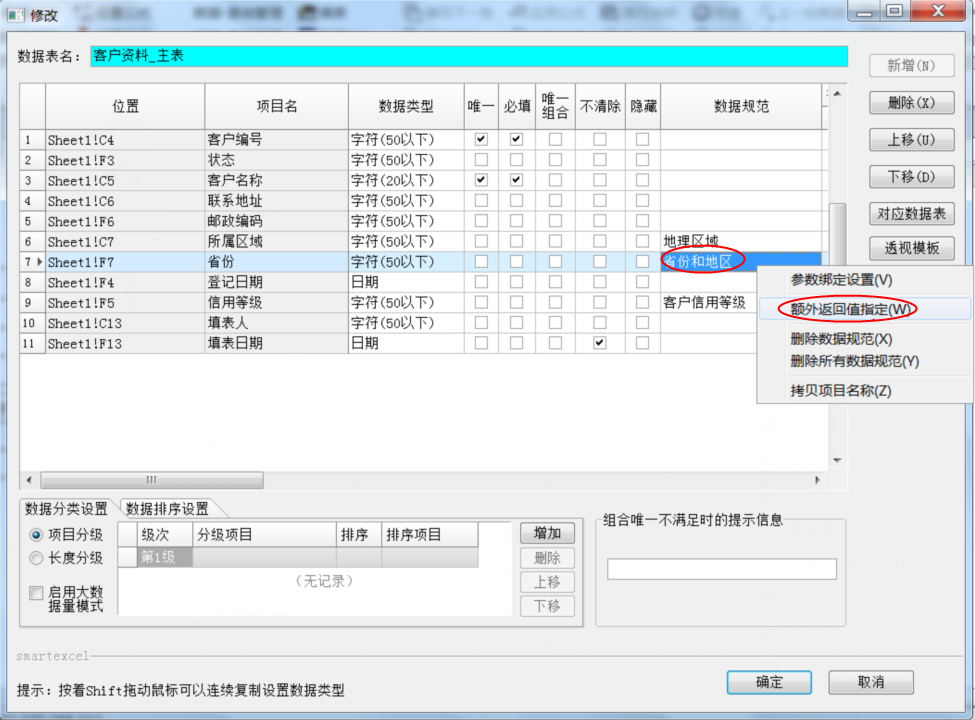
Task: Choose 额外返回值指定(W) from context menu
Action: (x=864, y=309)
